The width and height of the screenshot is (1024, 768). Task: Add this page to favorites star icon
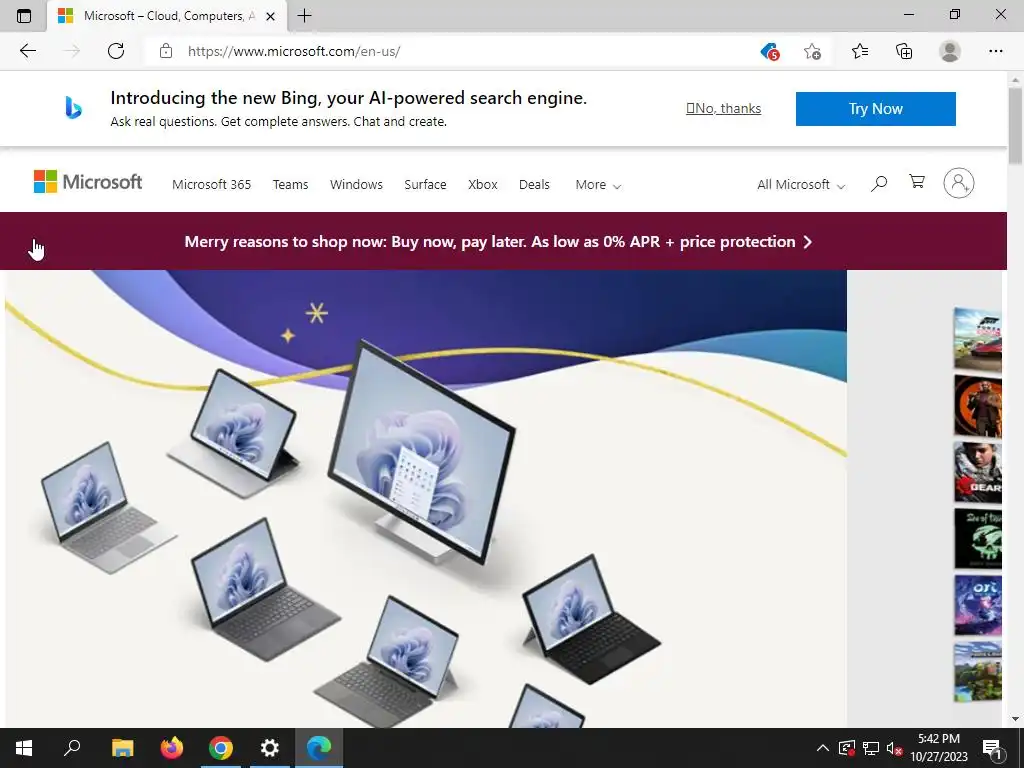(812, 51)
